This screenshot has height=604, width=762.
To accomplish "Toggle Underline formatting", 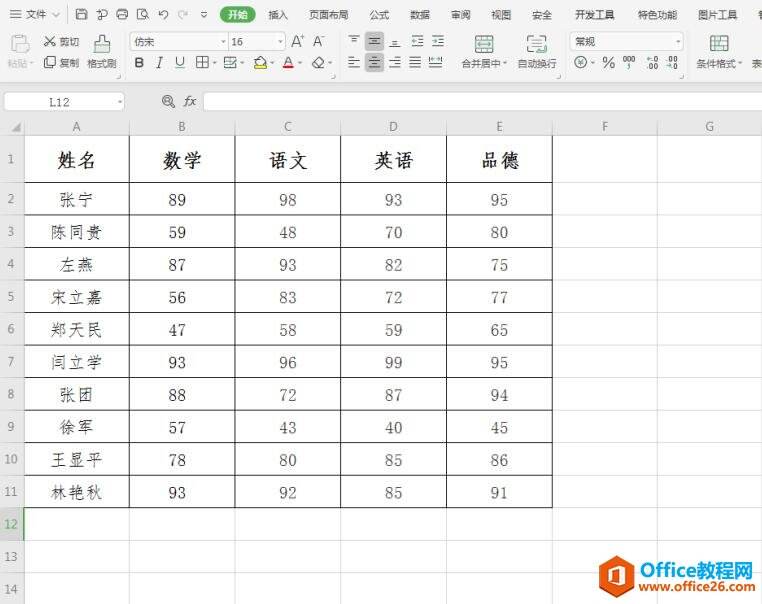I will pos(180,63).
